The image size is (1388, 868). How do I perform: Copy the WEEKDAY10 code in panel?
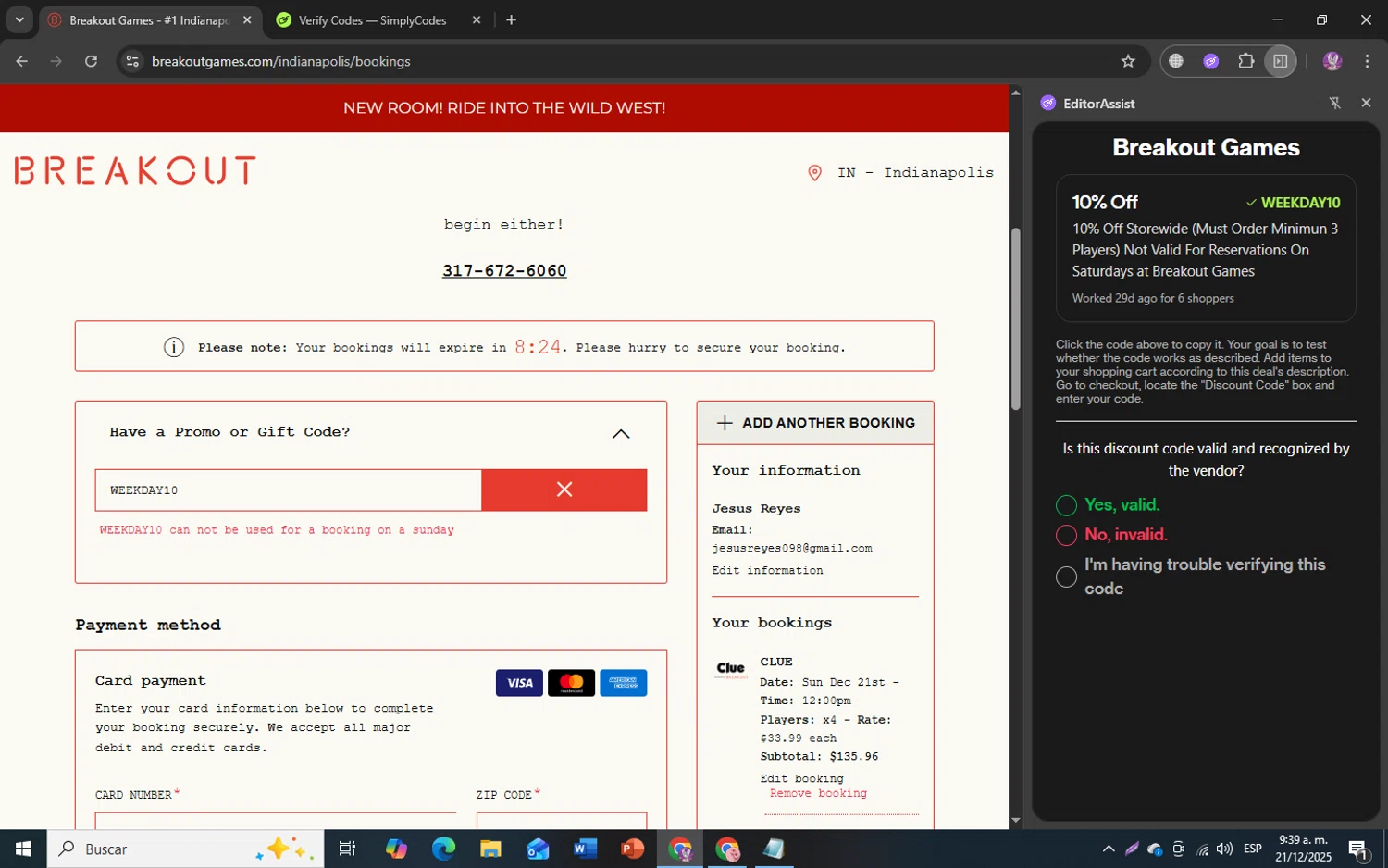[1299, 203]
